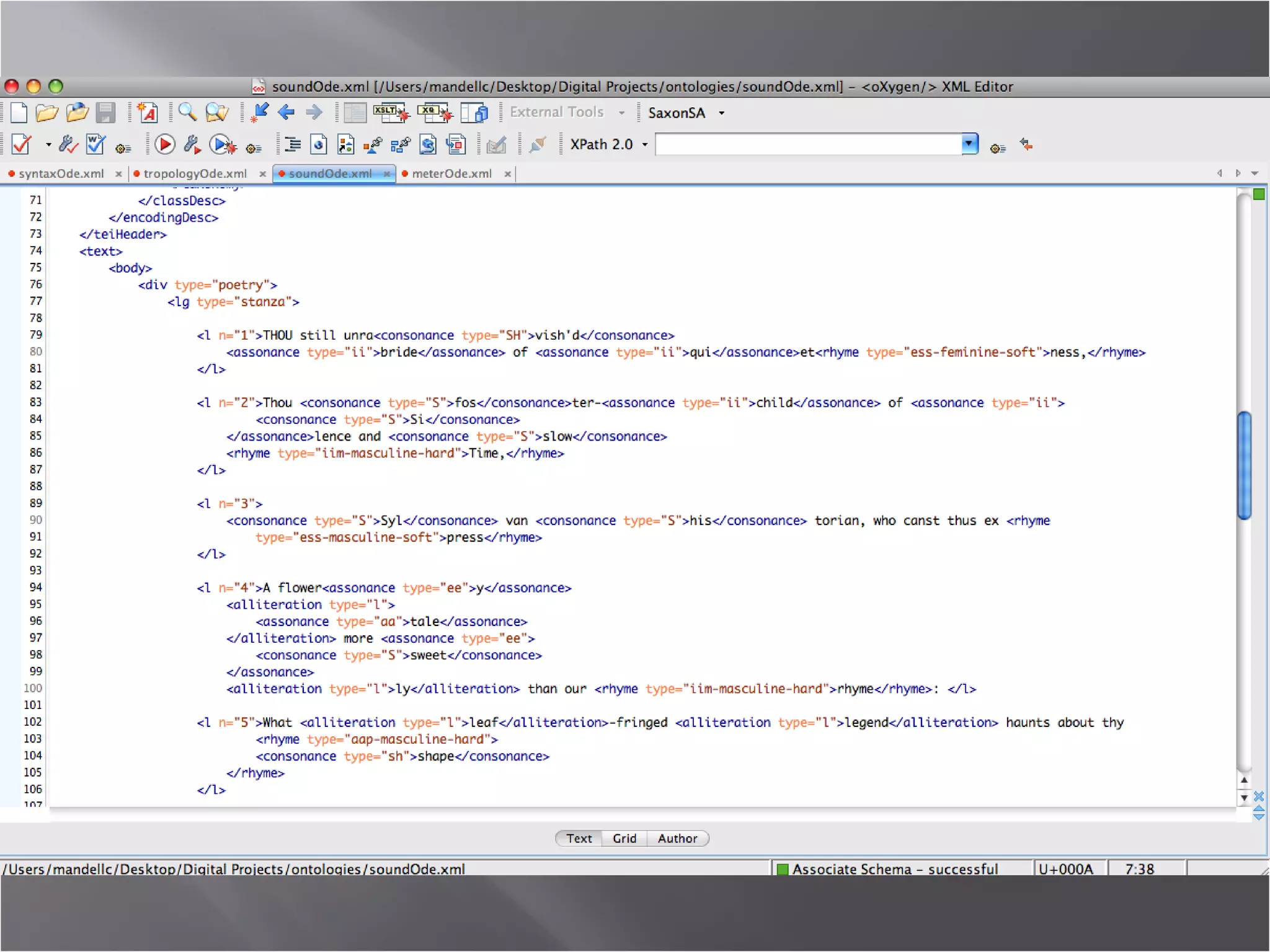This screenshot has width=1270, height=952.
Task: Click the vertical scrollbar thumb
Action: pyautogui.click(x=1243, y=465)
